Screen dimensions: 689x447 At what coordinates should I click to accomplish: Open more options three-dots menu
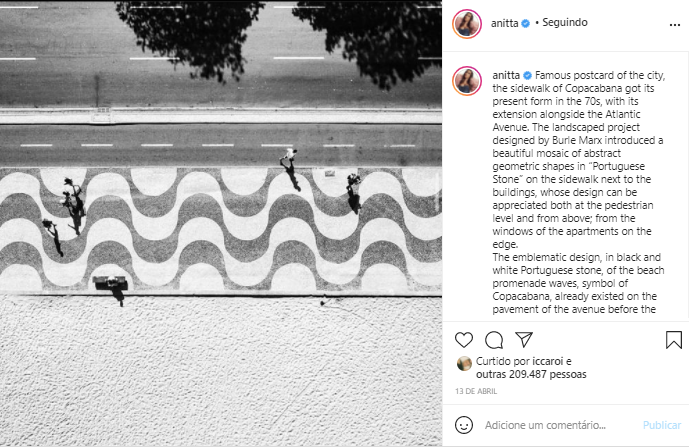[x=675, y=25]
